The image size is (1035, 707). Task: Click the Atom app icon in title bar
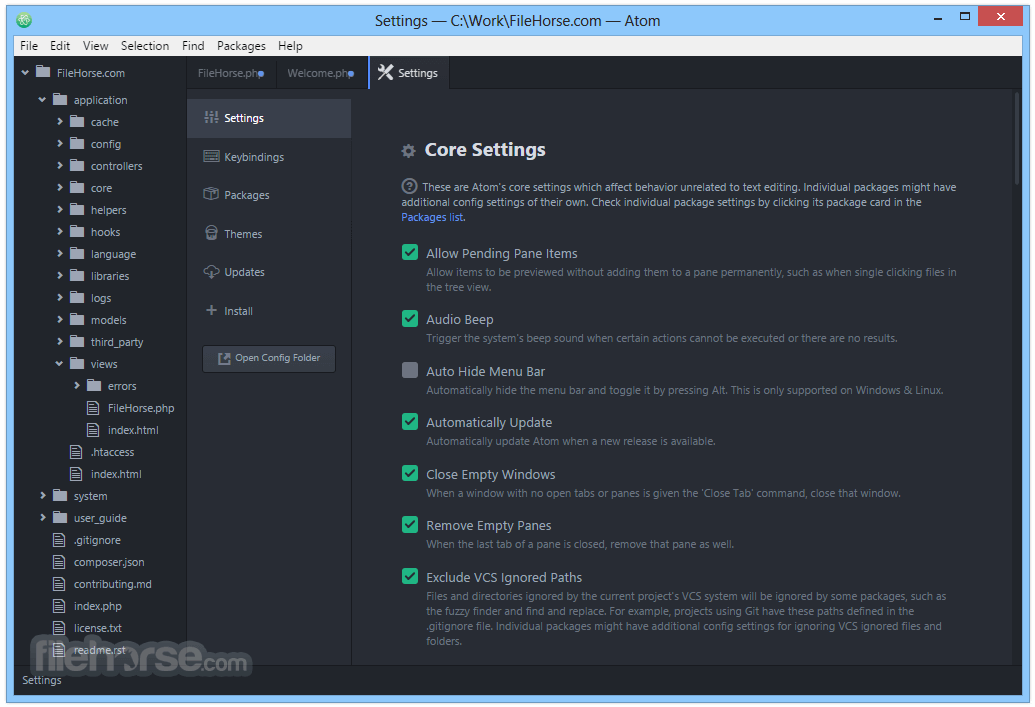click(24, 20)
